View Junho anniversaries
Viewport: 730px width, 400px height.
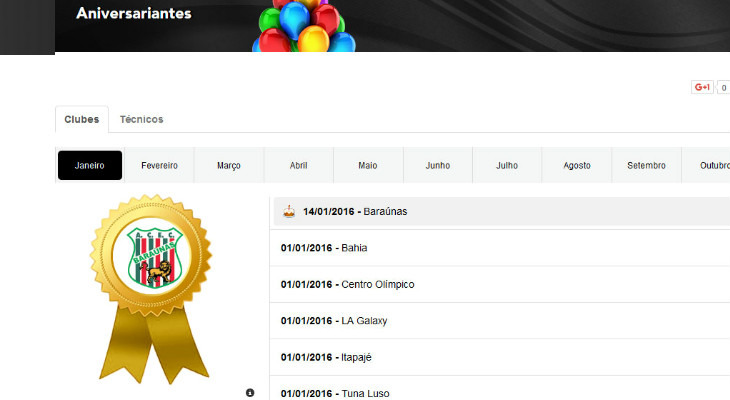(x=437, y=166)
